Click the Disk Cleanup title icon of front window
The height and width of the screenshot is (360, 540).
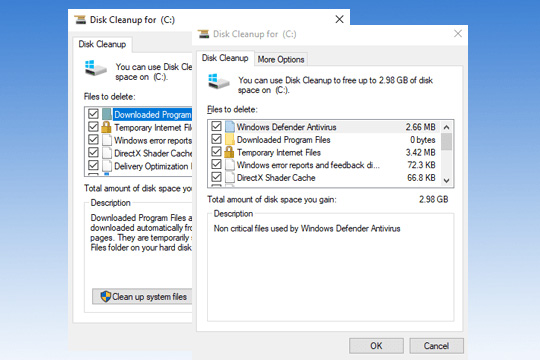(x=204, y=34)
